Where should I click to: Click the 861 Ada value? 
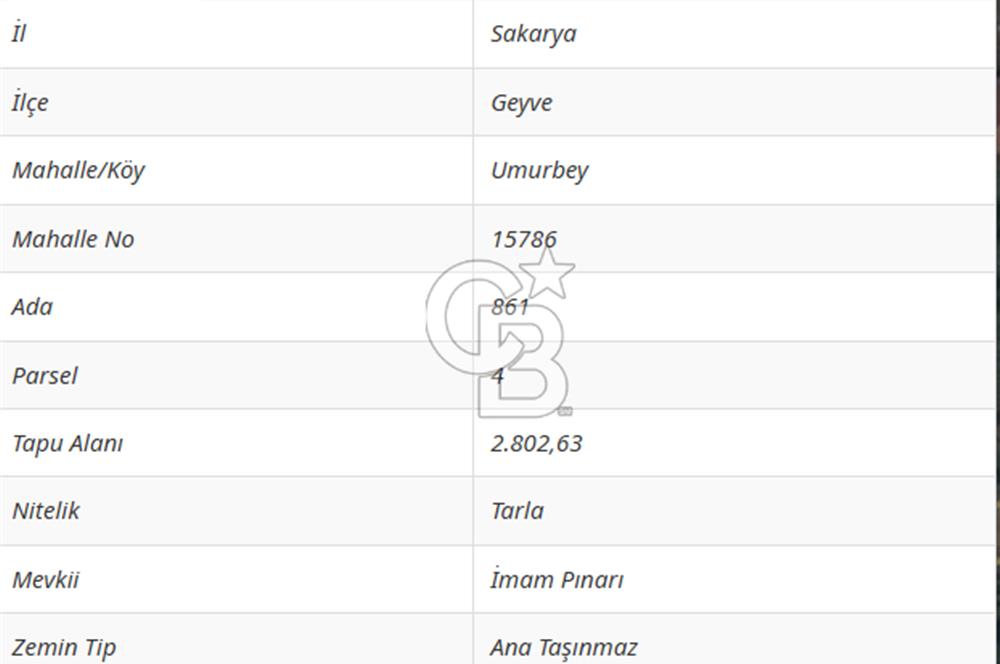point(509,307)
